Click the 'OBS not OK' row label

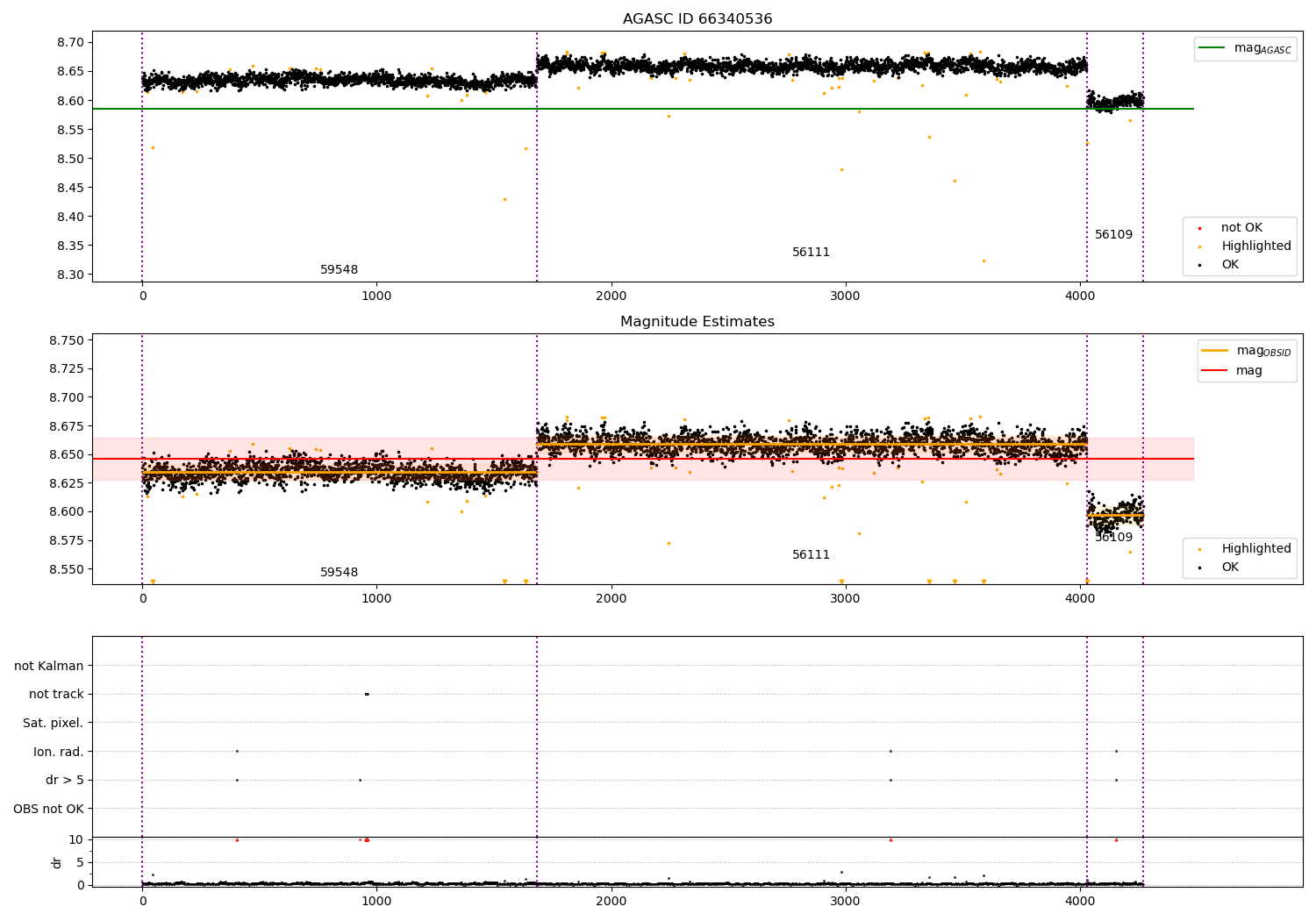tap(49, 810)
